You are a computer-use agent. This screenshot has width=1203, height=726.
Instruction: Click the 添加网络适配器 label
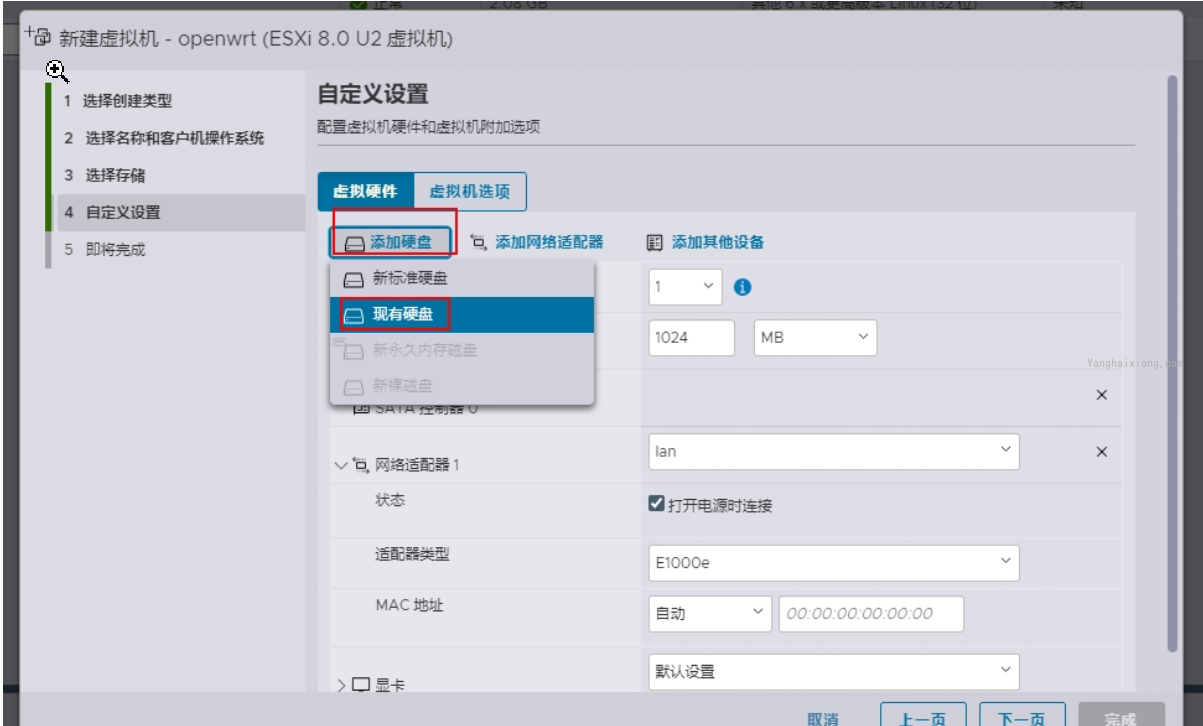pos(549,242)
